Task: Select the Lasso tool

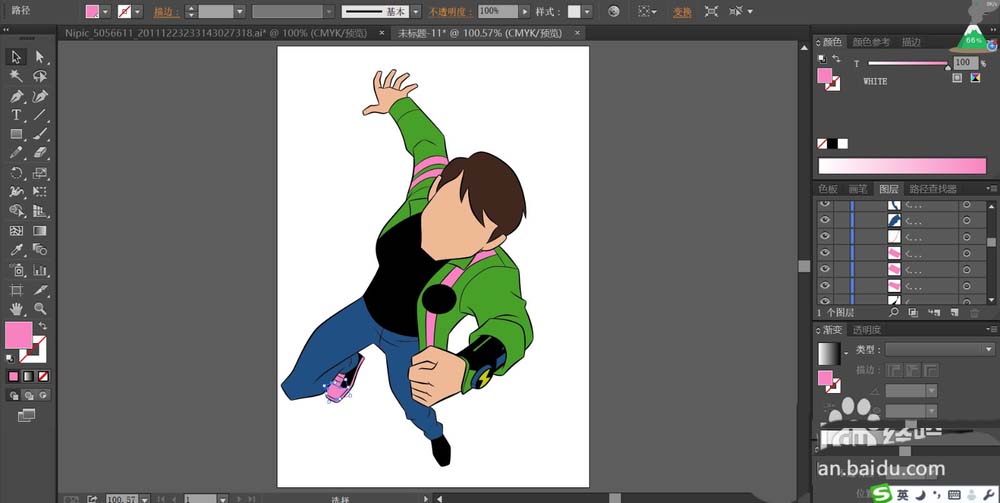Action: tap(40, 77)
